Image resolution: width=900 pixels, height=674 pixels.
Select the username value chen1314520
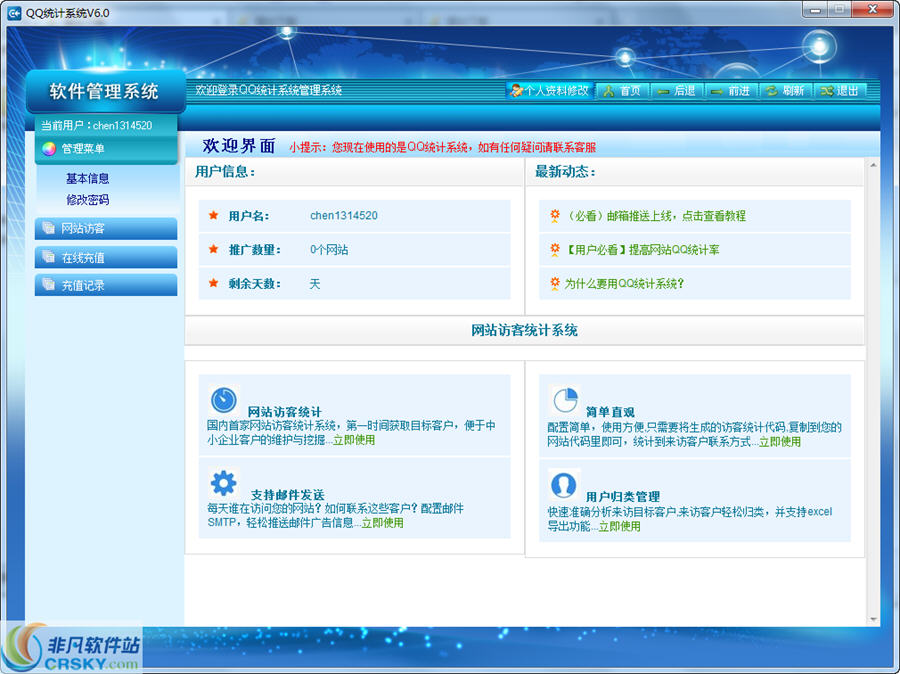344,216
